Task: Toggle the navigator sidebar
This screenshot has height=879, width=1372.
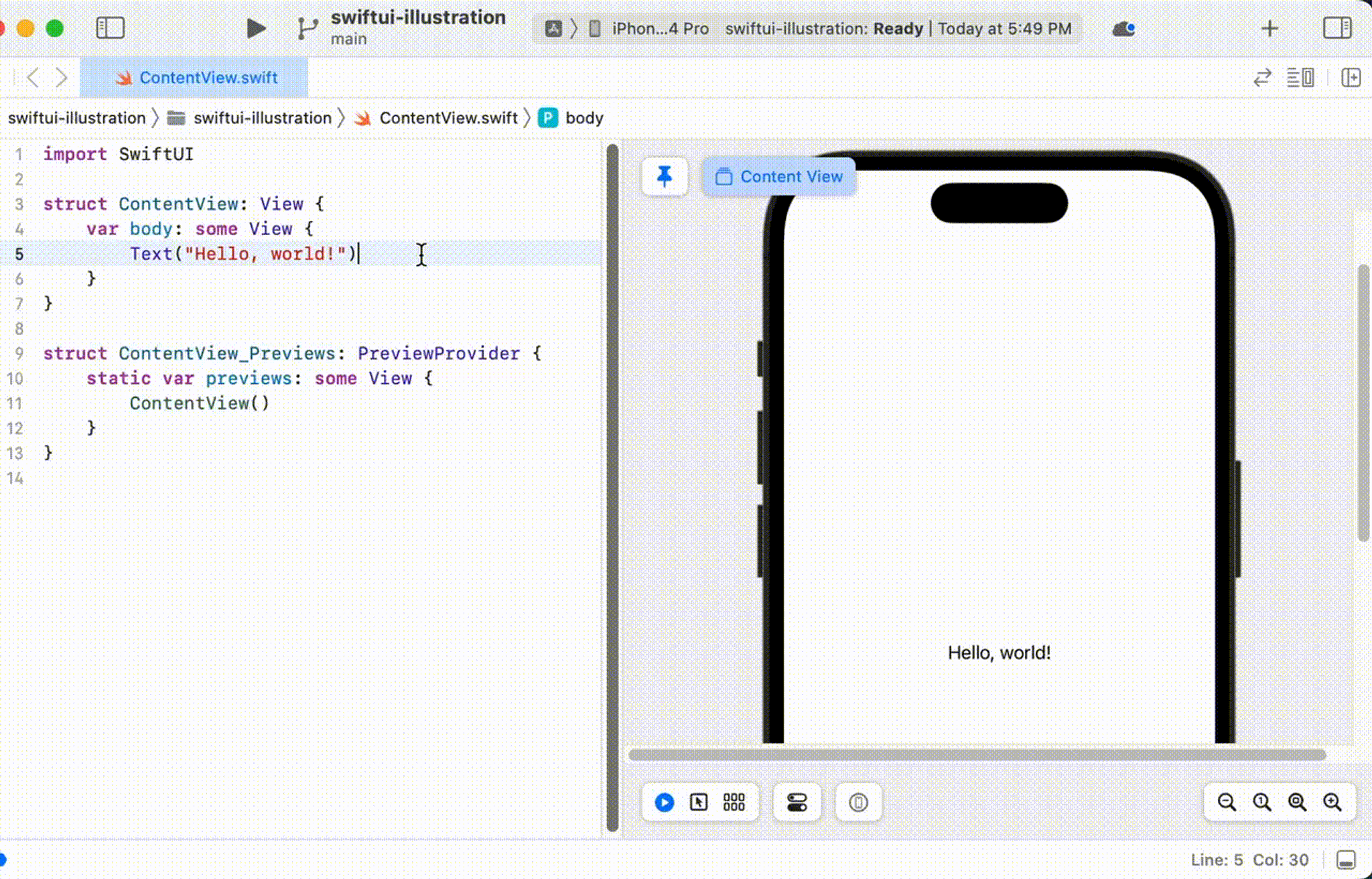Action: pyautogui.click(x=111, y=28)
